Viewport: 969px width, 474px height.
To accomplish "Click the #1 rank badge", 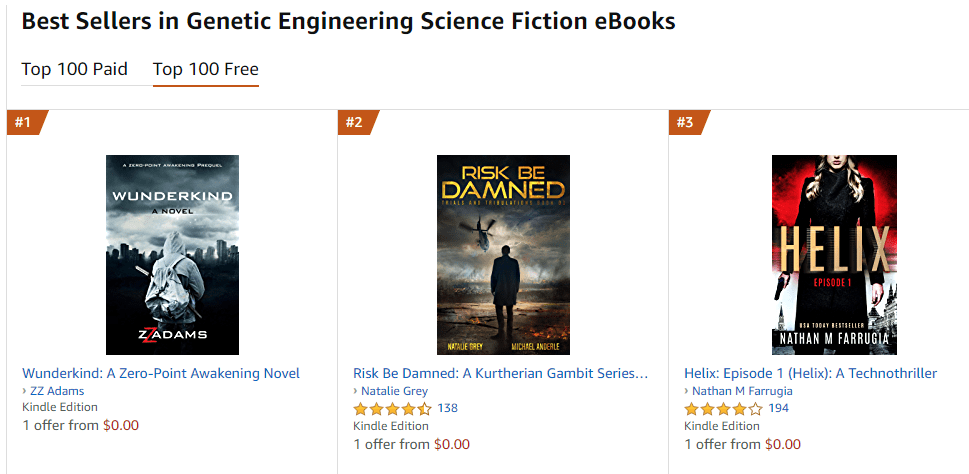I will (24, 122).
